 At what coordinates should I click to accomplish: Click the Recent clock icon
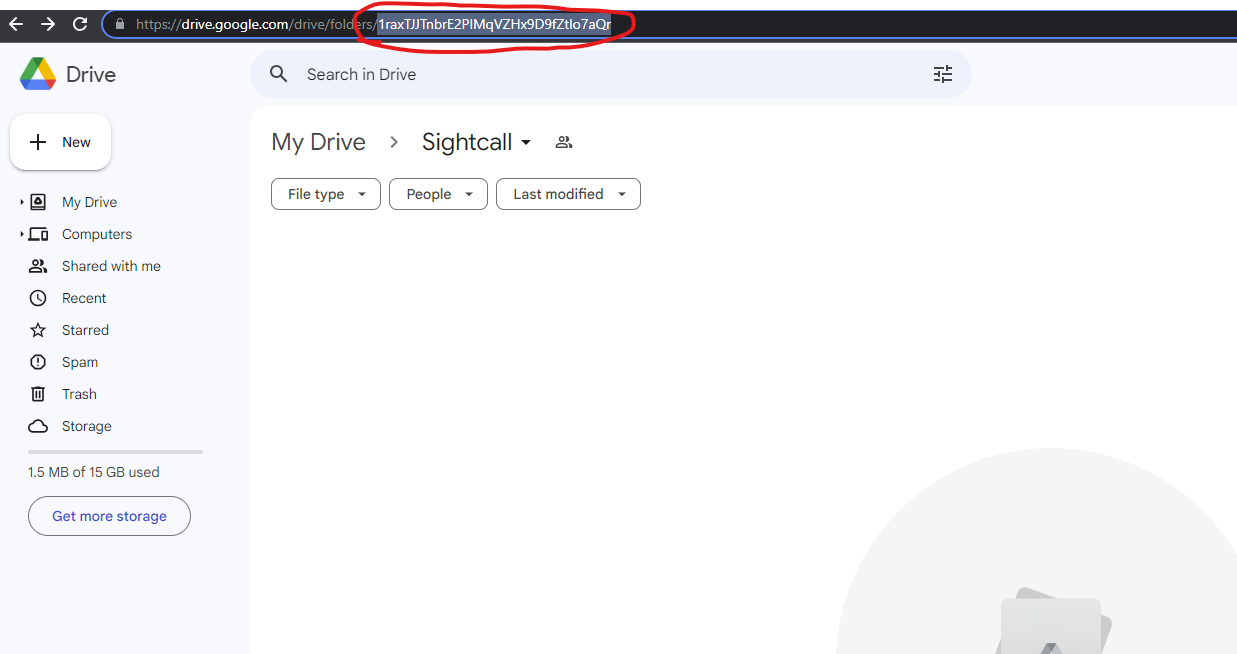(38, 298)
